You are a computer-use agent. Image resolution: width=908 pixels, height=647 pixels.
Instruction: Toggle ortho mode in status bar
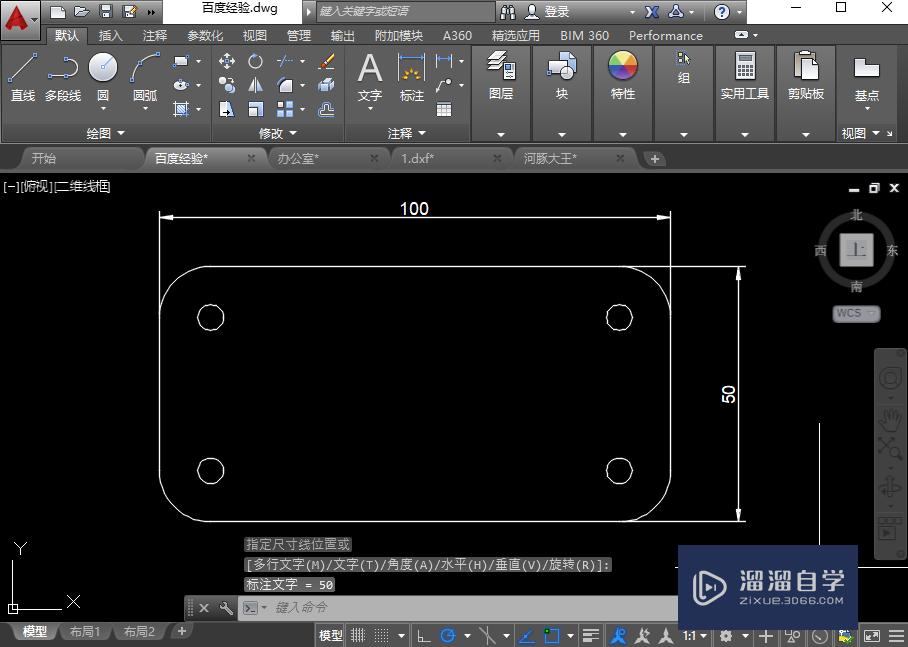[x=424, y=635]
